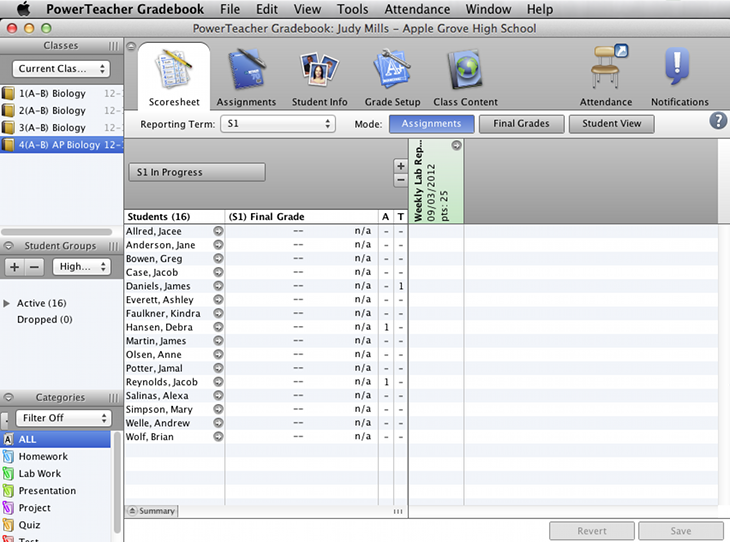Click arrow icon next to Case, Jacob
The image size is (730, 542).
(218, 272)
